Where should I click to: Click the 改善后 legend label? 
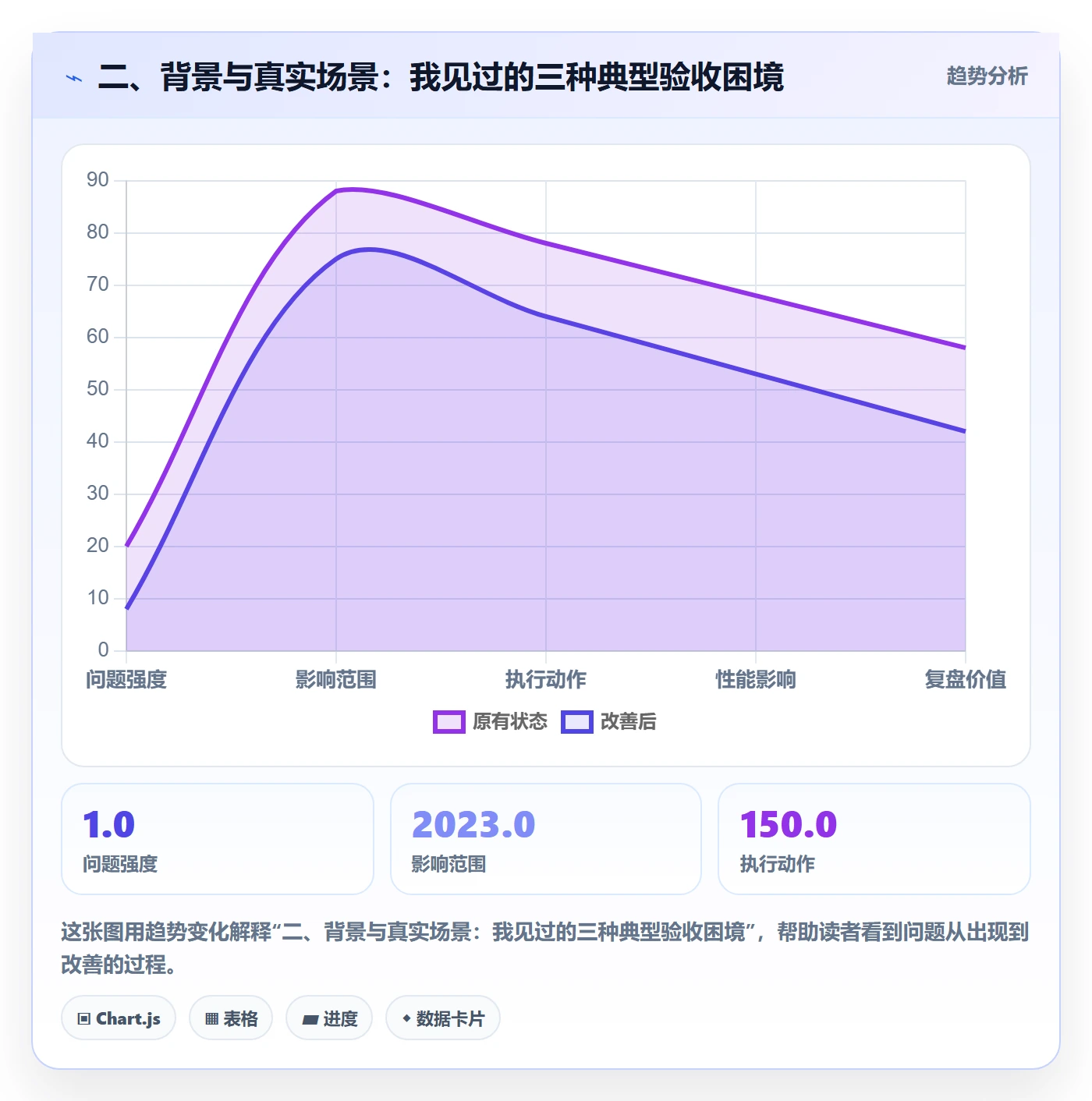coord(628,722)
